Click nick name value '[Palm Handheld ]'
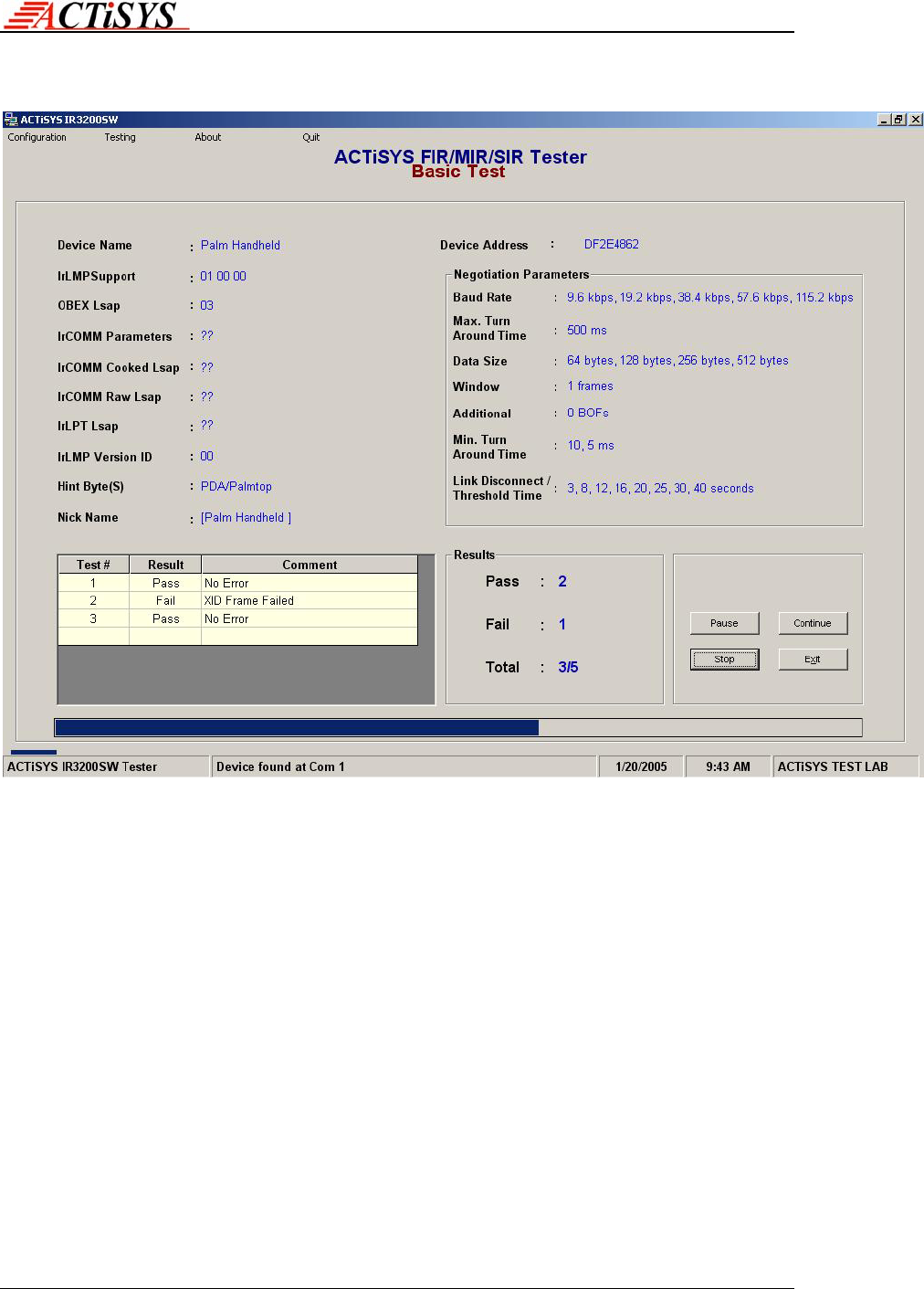The image size is (924, 1289). point(247,517)
